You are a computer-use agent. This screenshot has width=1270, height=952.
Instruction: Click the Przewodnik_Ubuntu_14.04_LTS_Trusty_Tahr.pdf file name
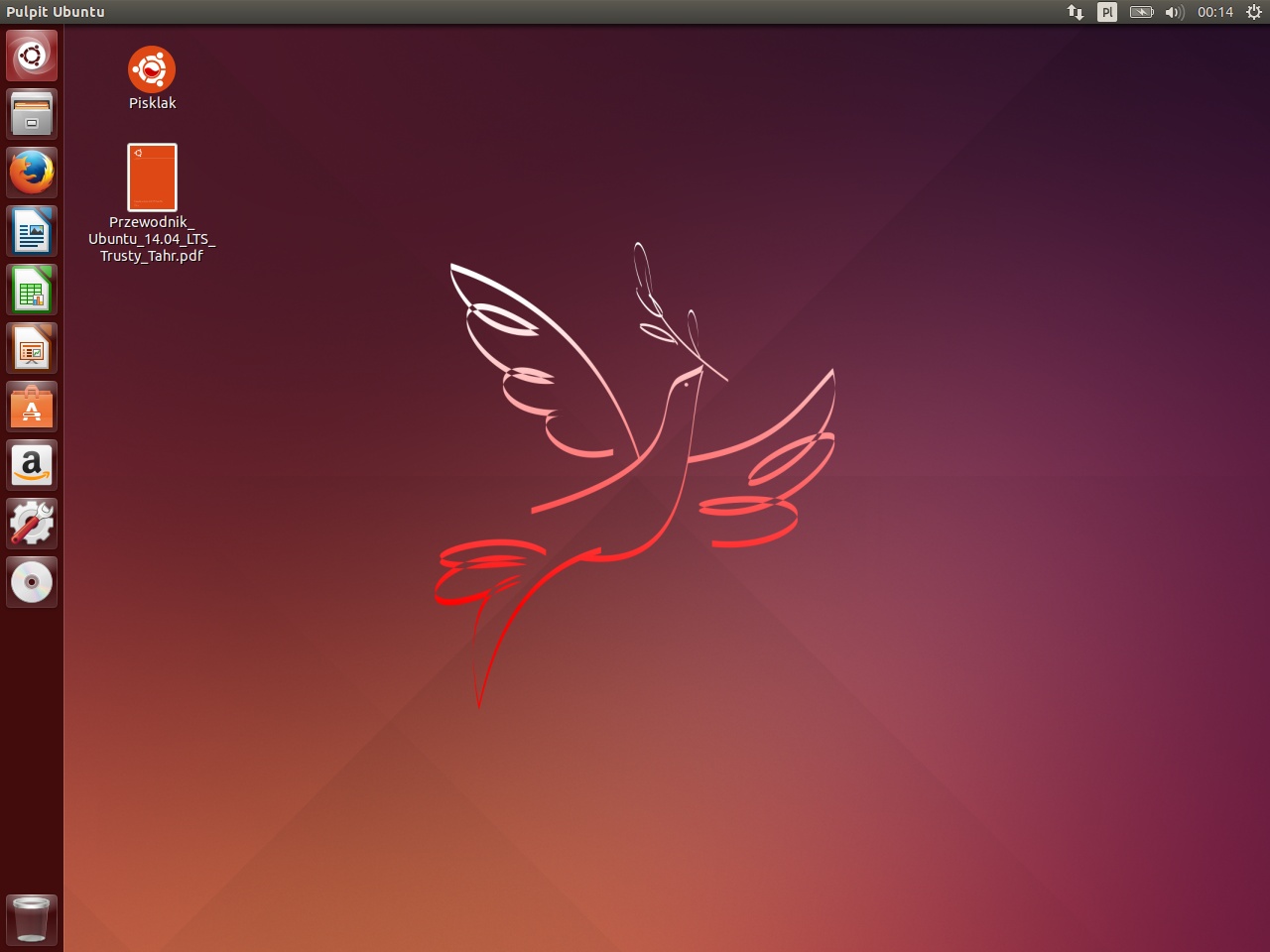(x=152, y=239)
